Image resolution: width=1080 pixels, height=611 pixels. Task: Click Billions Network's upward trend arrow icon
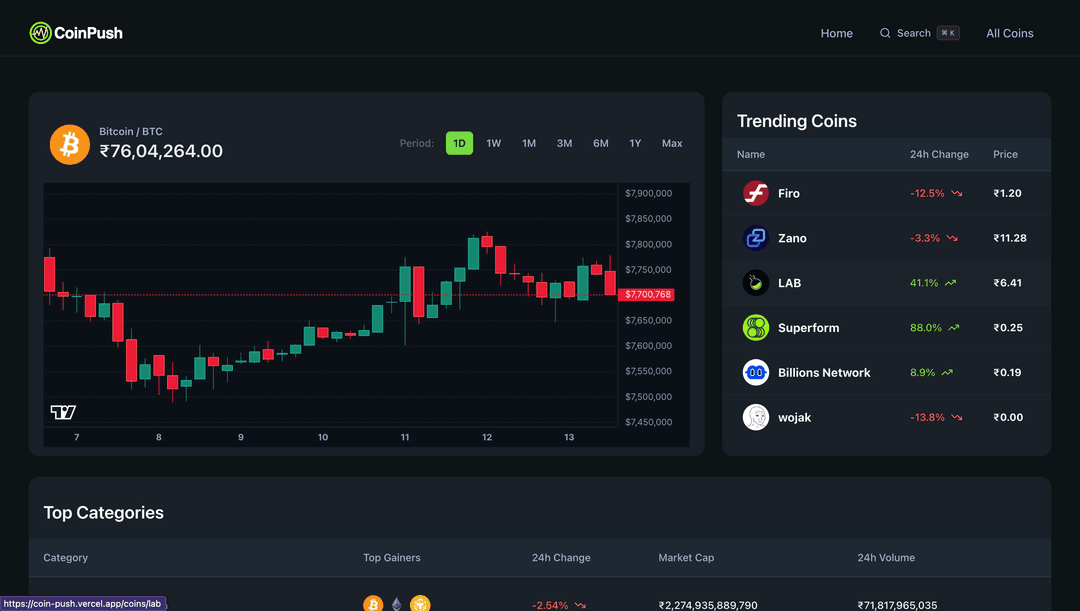click(x=947, y=373)
